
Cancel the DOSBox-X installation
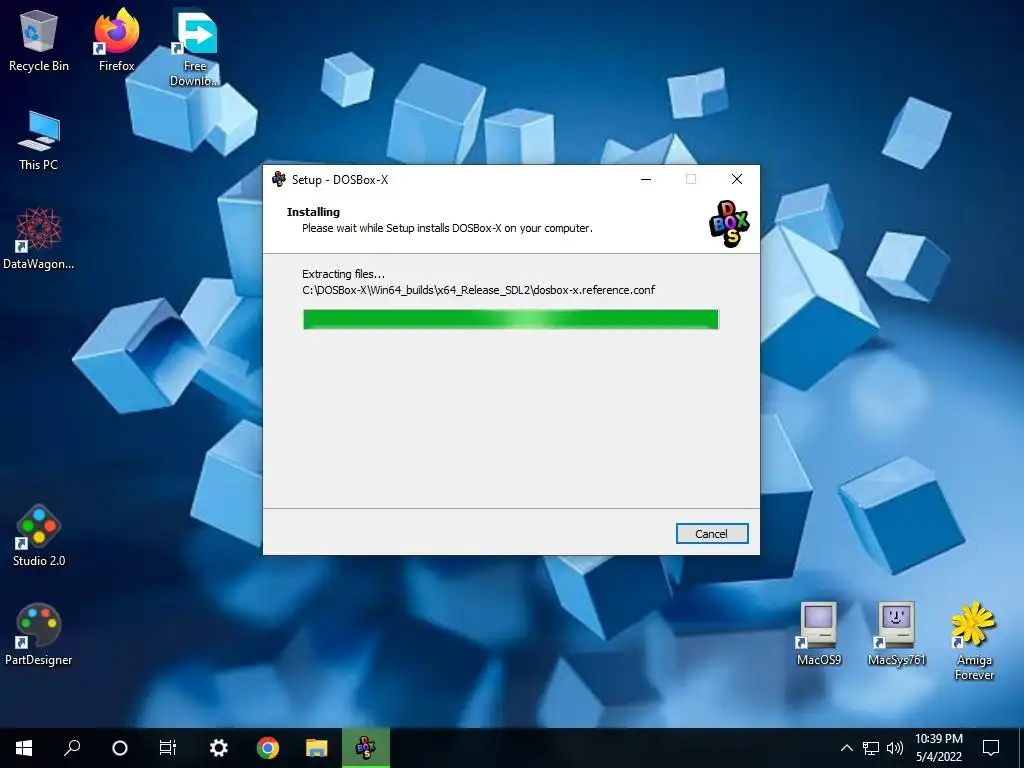[x=712, y=534]
